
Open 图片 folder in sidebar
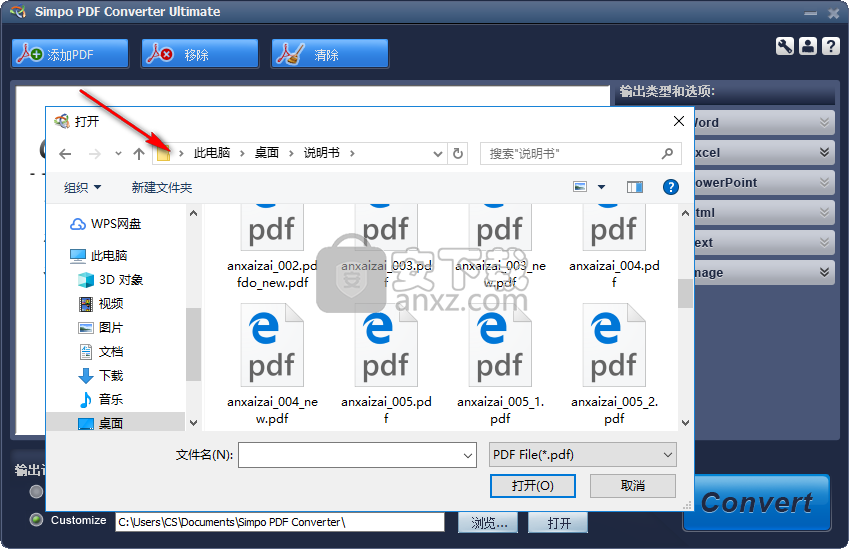click(101, 327)
